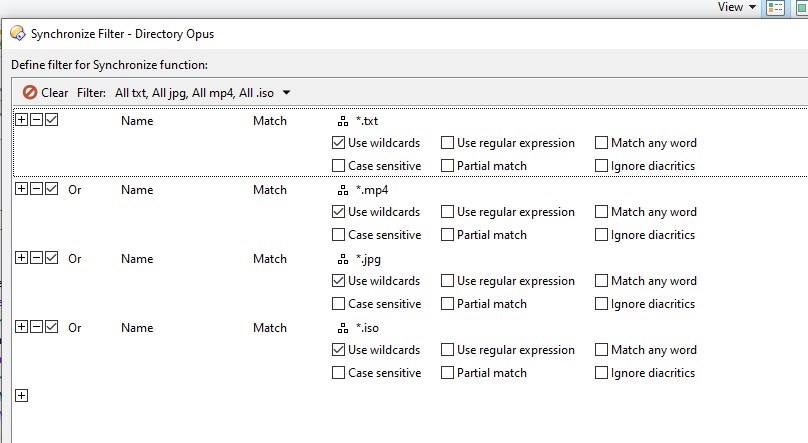Click the pattern icon next to *.mp4
Viewport: 808px width, 443px height.
click(343, 190)
